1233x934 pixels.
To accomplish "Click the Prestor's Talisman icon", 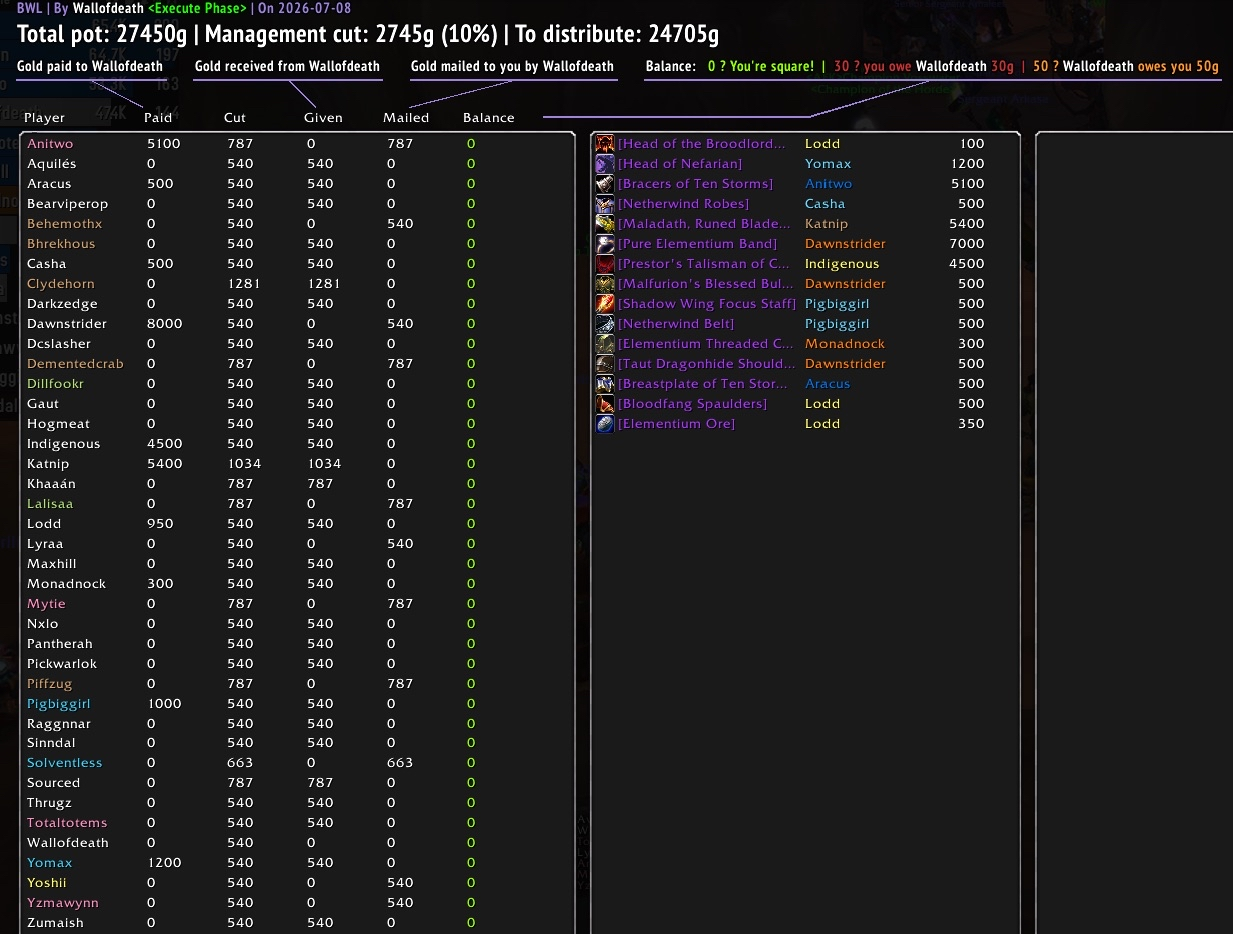I will (605, 264).
